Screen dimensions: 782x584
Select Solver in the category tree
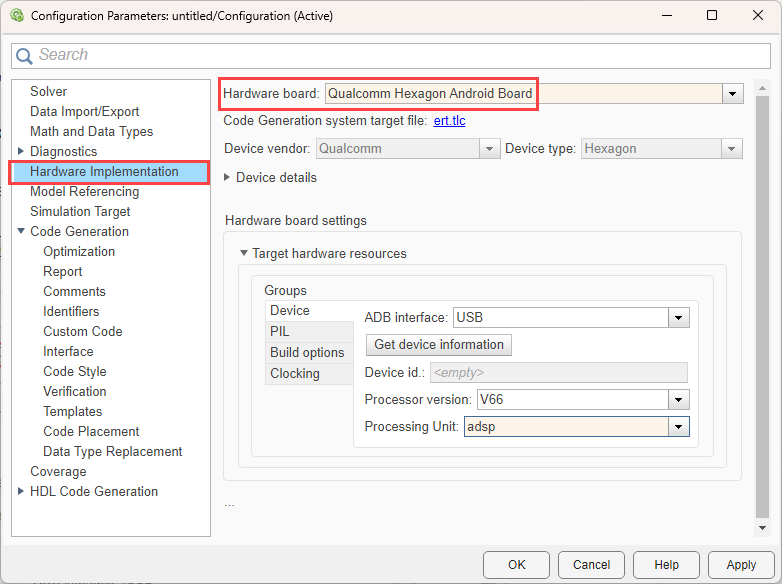coord(49,91)
